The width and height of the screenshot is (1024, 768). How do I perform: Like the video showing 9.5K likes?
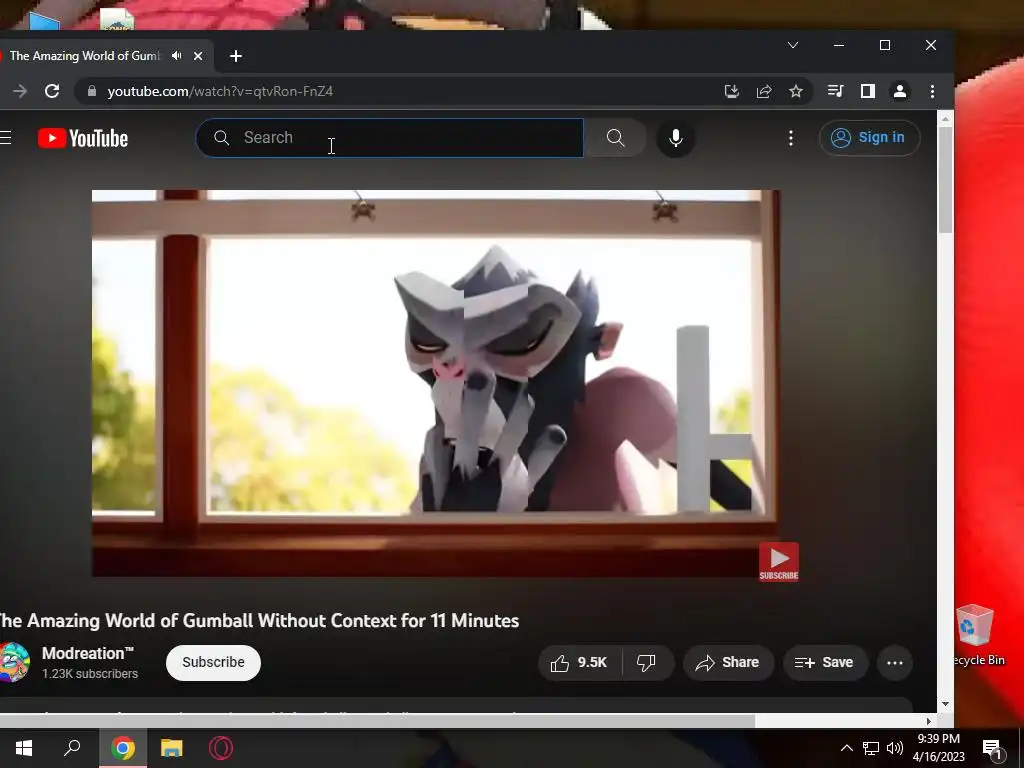[580, 663]
